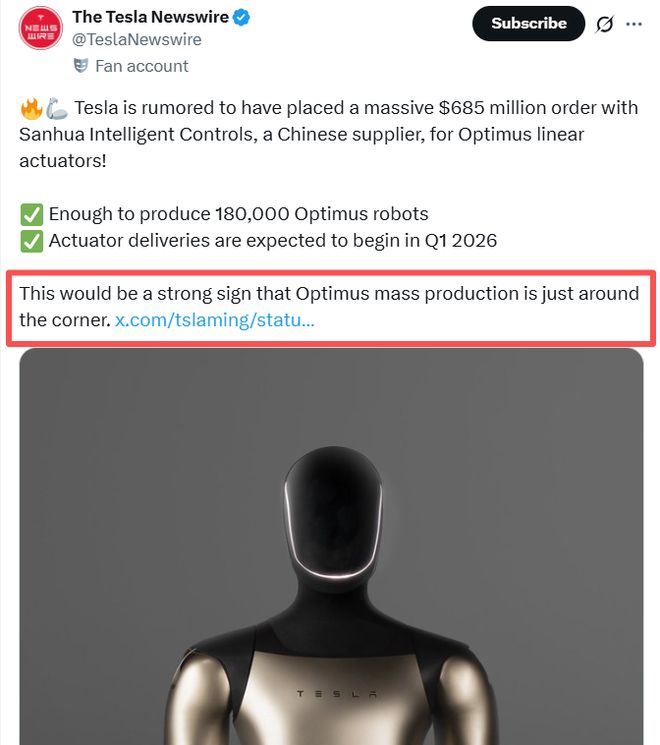Click the mechanical arm emoji

click(57, 108)
